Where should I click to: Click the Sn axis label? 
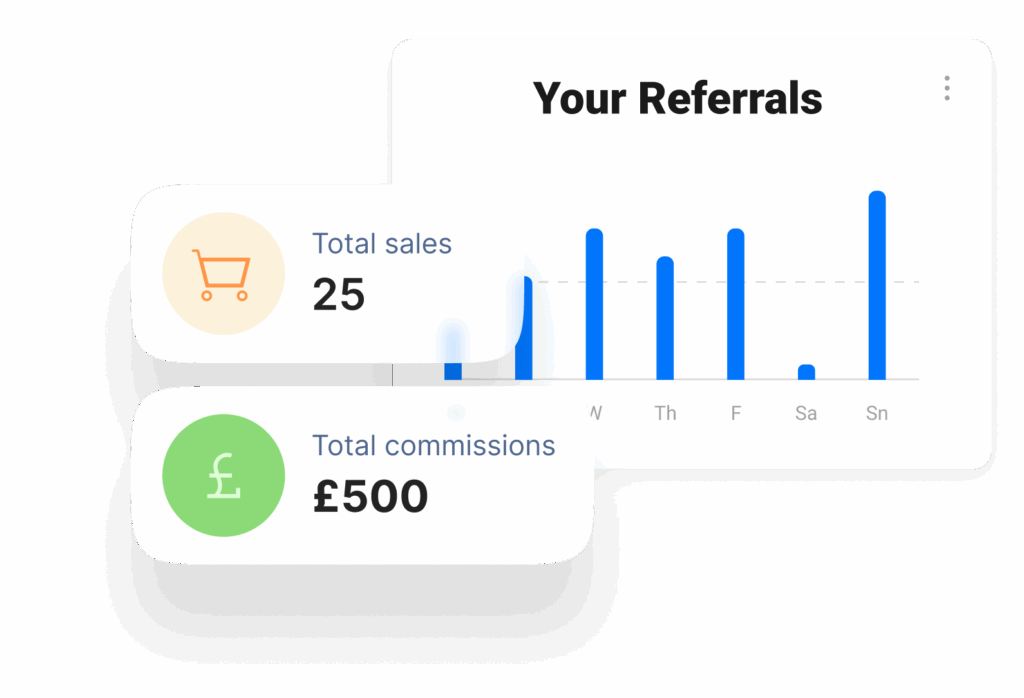click(x=877, y=413)
